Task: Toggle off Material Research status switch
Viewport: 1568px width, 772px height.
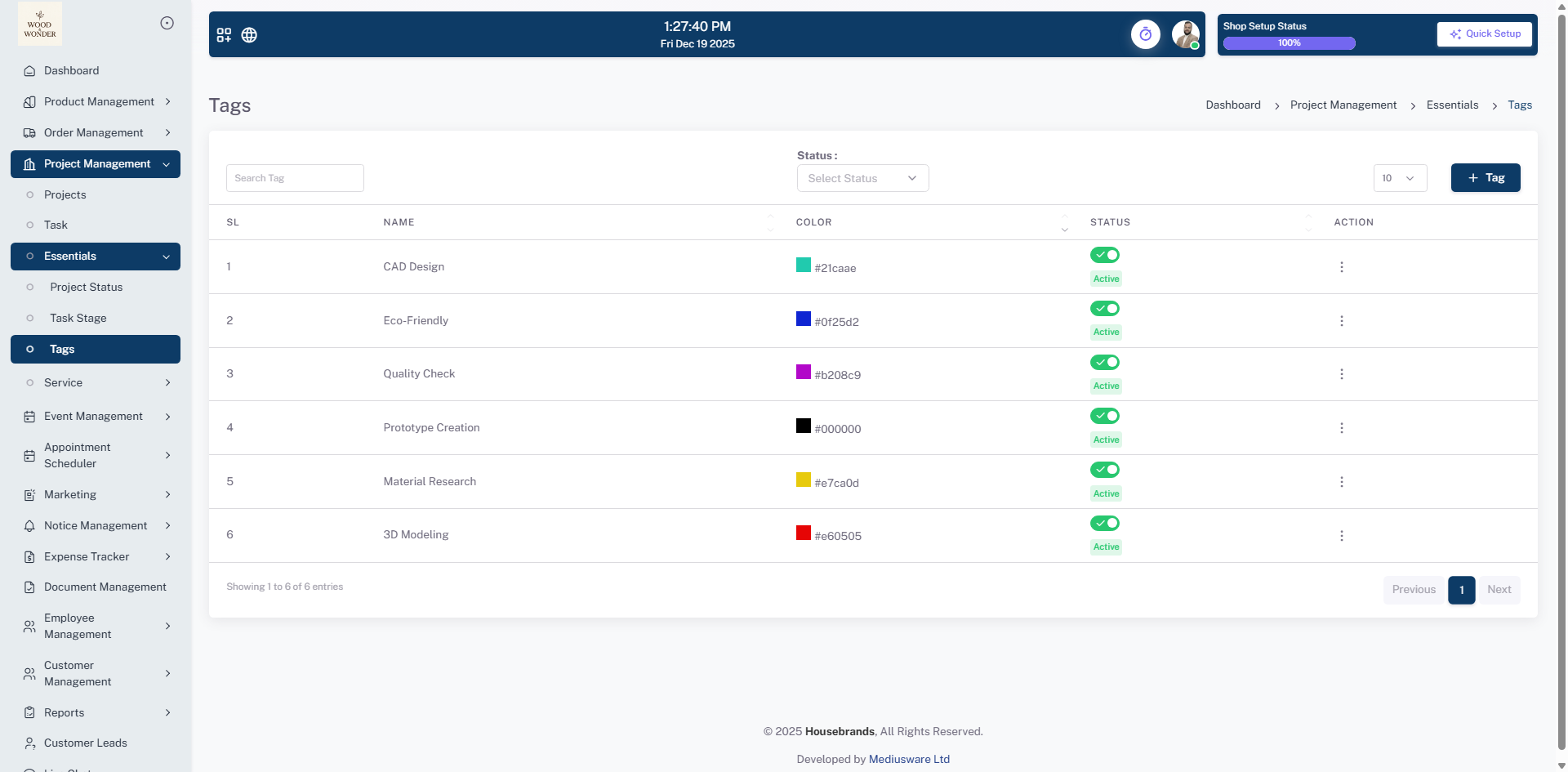Action: point(1104,470)
